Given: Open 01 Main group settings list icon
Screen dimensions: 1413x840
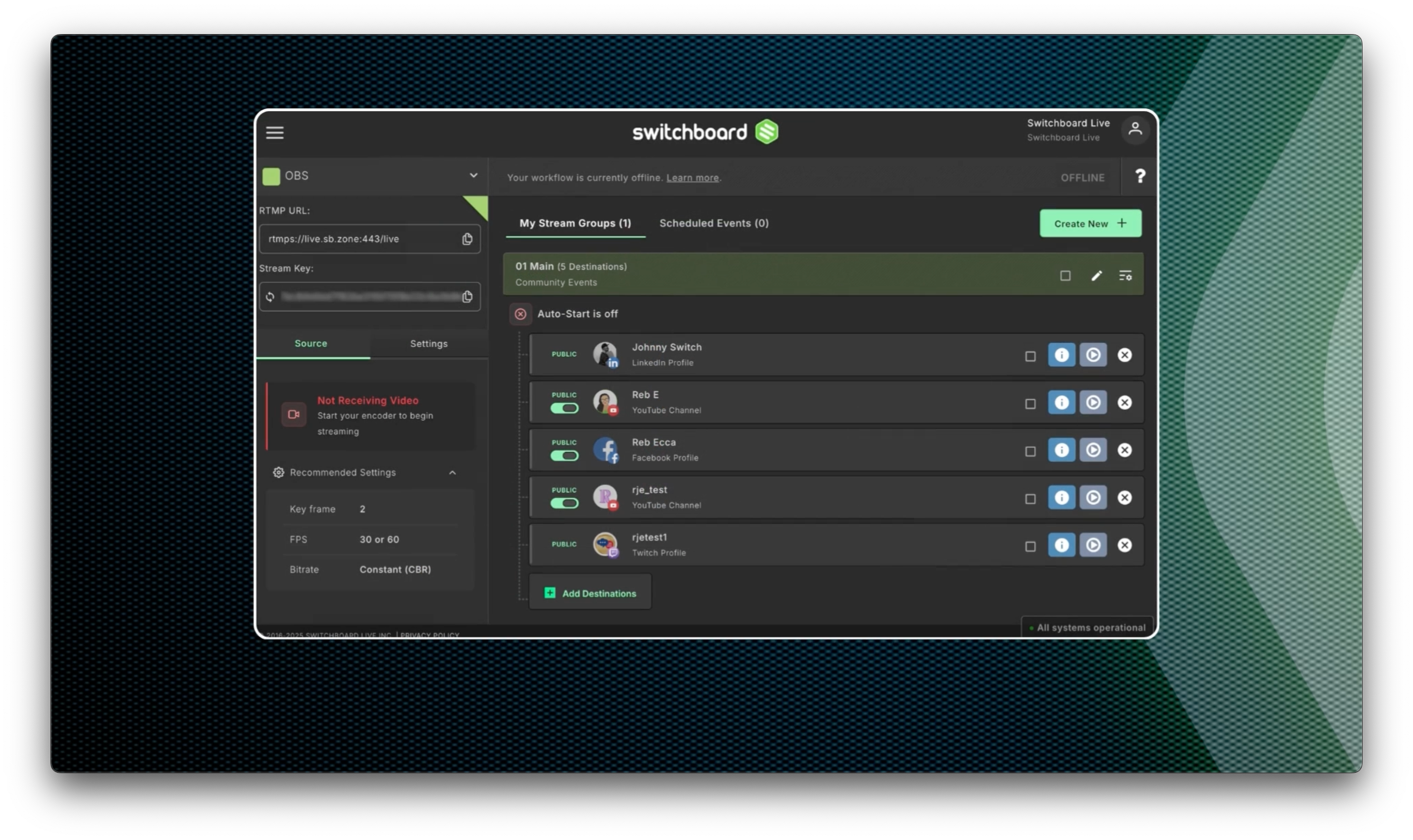Looking at the screenshot, I should [1125, 276].
